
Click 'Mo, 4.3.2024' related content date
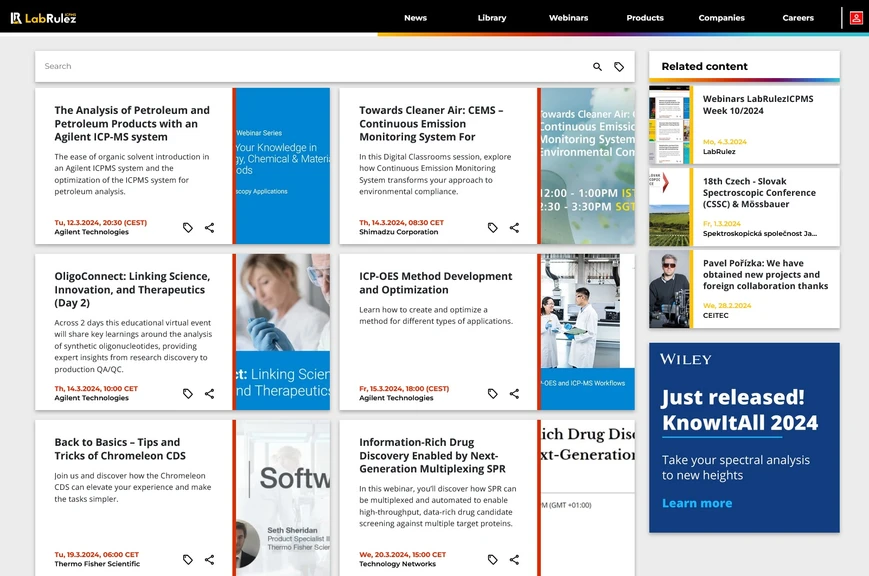(x=724, y=142)
